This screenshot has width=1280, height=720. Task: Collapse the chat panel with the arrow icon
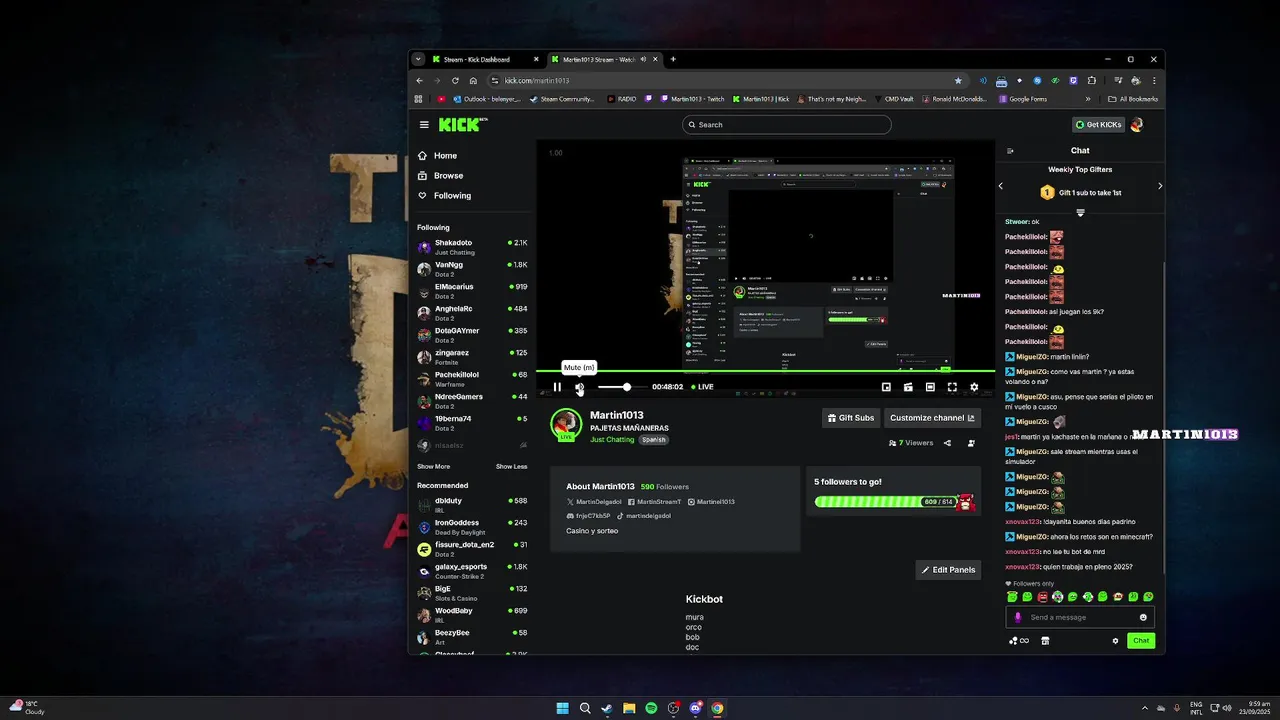click(1010, 151)
